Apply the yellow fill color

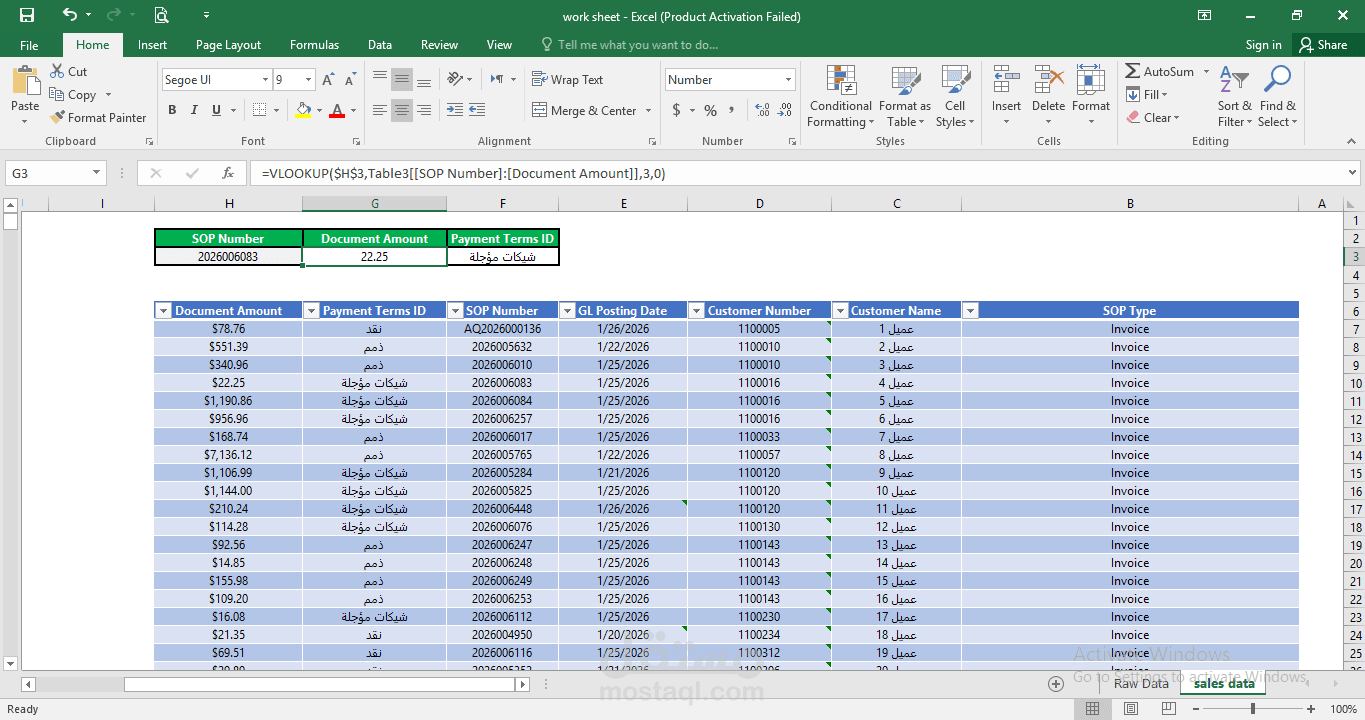coord(303,110)
